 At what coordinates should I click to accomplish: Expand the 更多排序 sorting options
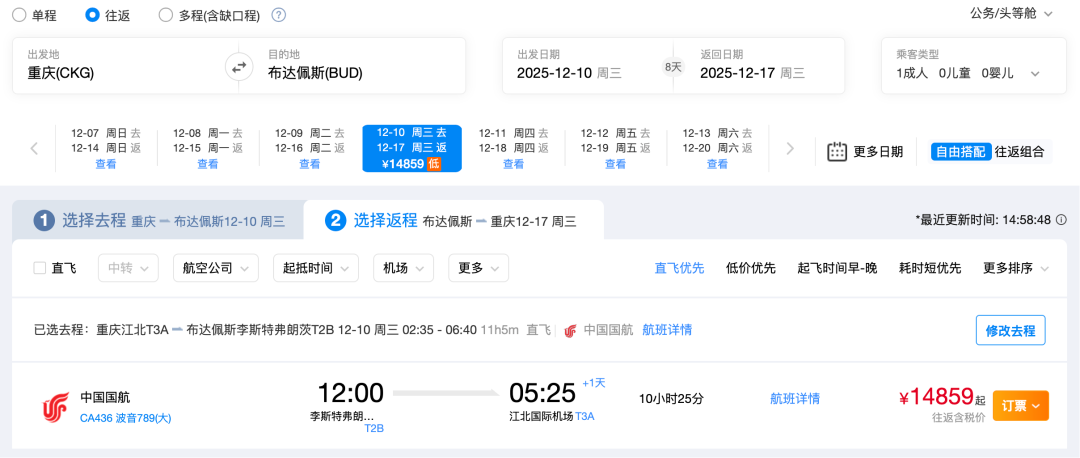coord(1016,268)
